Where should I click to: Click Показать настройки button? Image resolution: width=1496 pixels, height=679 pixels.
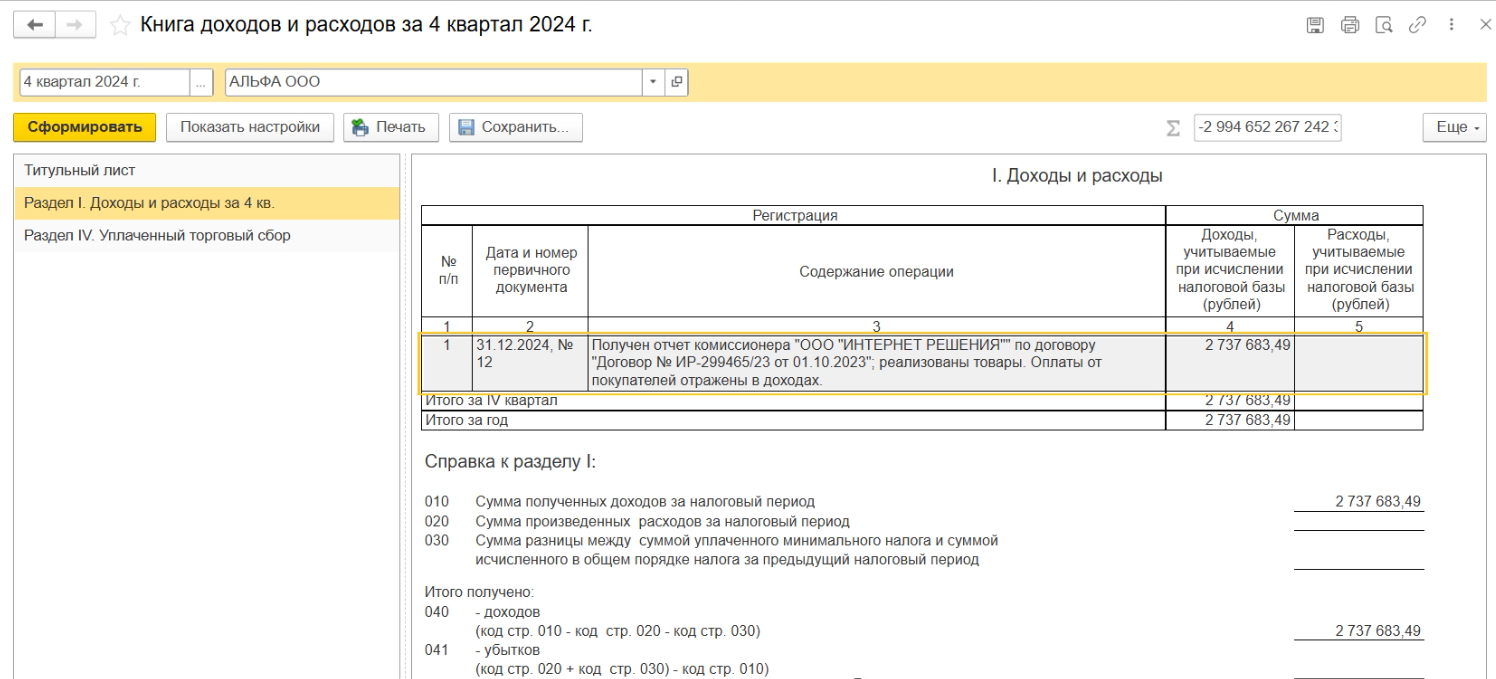pos(250,127)
